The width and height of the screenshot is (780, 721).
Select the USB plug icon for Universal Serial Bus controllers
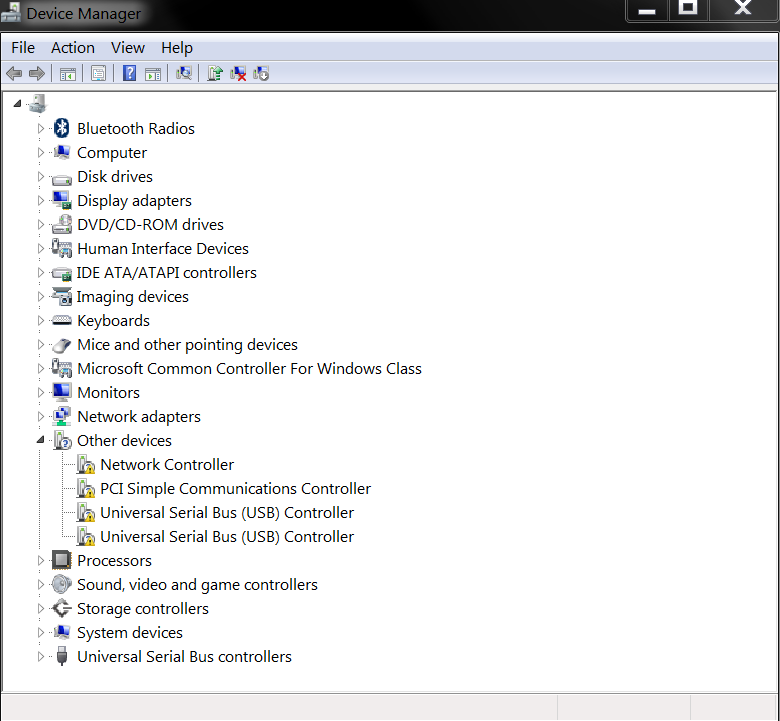(62, 656)
